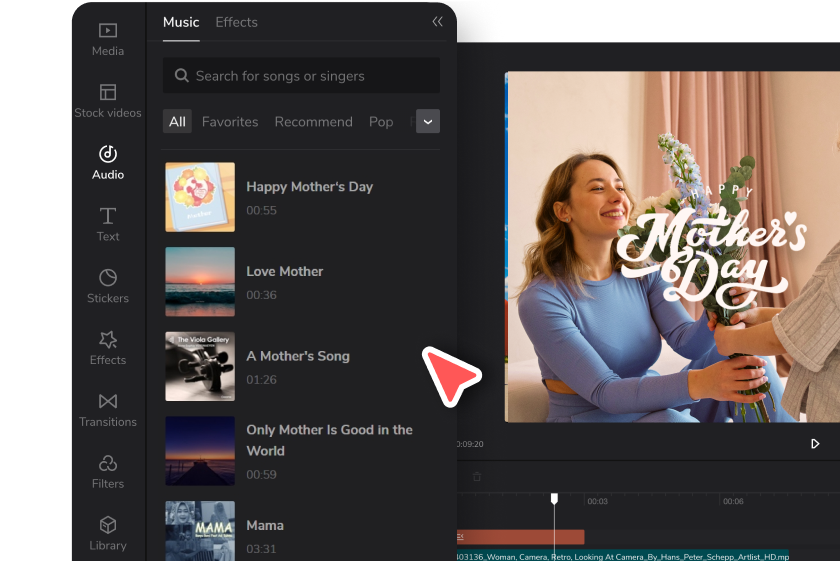Screen dimensions: 840x561
Task: Click the Mother's Day preview canvas
Action: tap(672, 246)
